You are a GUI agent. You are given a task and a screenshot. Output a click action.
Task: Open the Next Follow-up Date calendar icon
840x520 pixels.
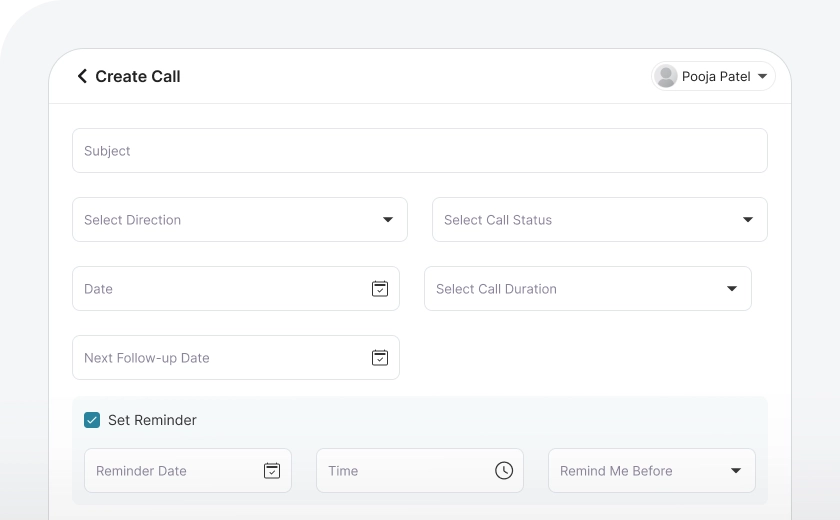(x=380, y=357)
